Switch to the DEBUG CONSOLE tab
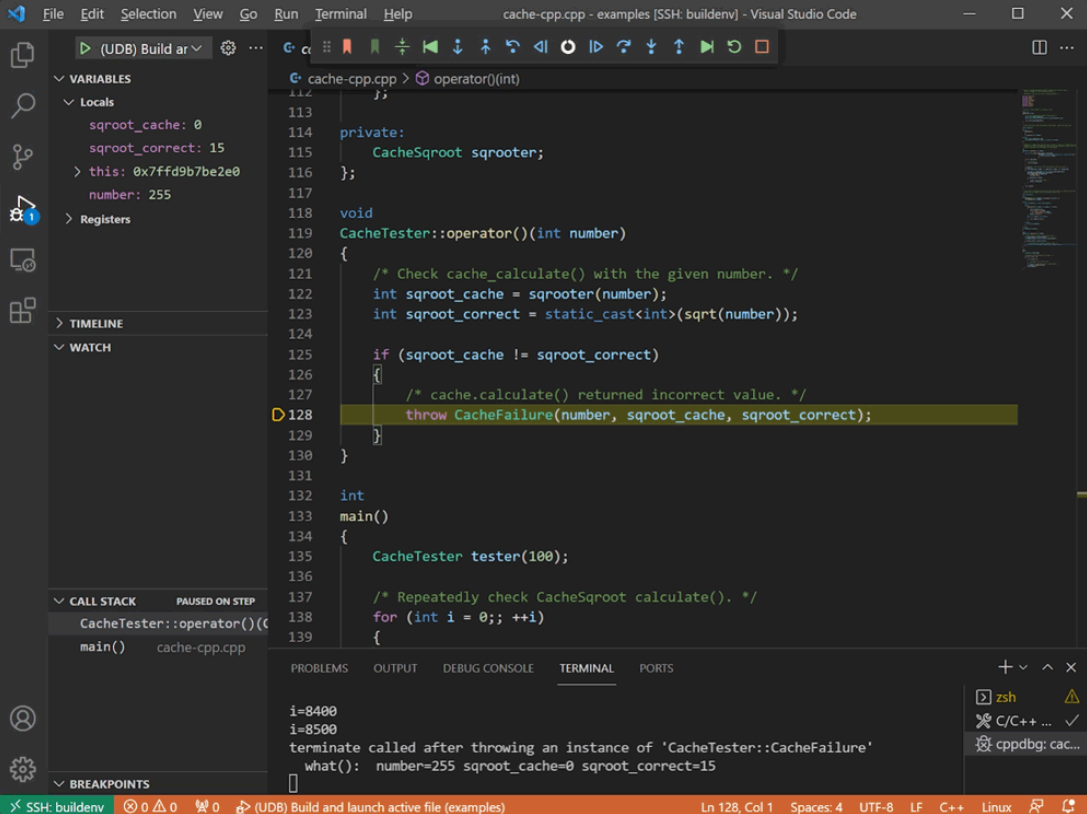 pos(488,668)
